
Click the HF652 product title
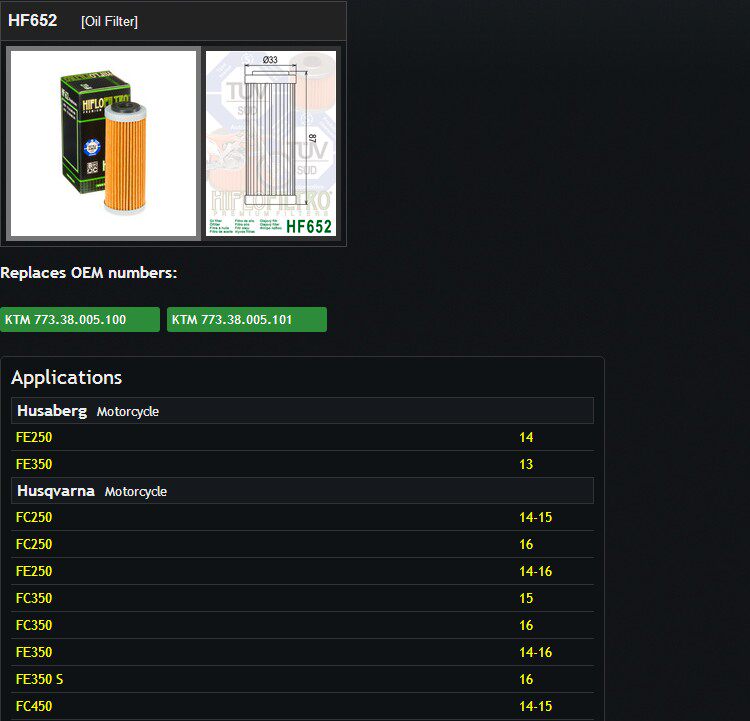pos(33,20)
